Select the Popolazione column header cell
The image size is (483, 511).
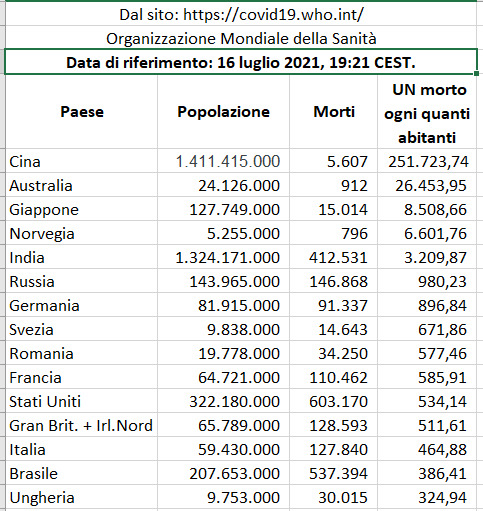(x=223, y=112)
